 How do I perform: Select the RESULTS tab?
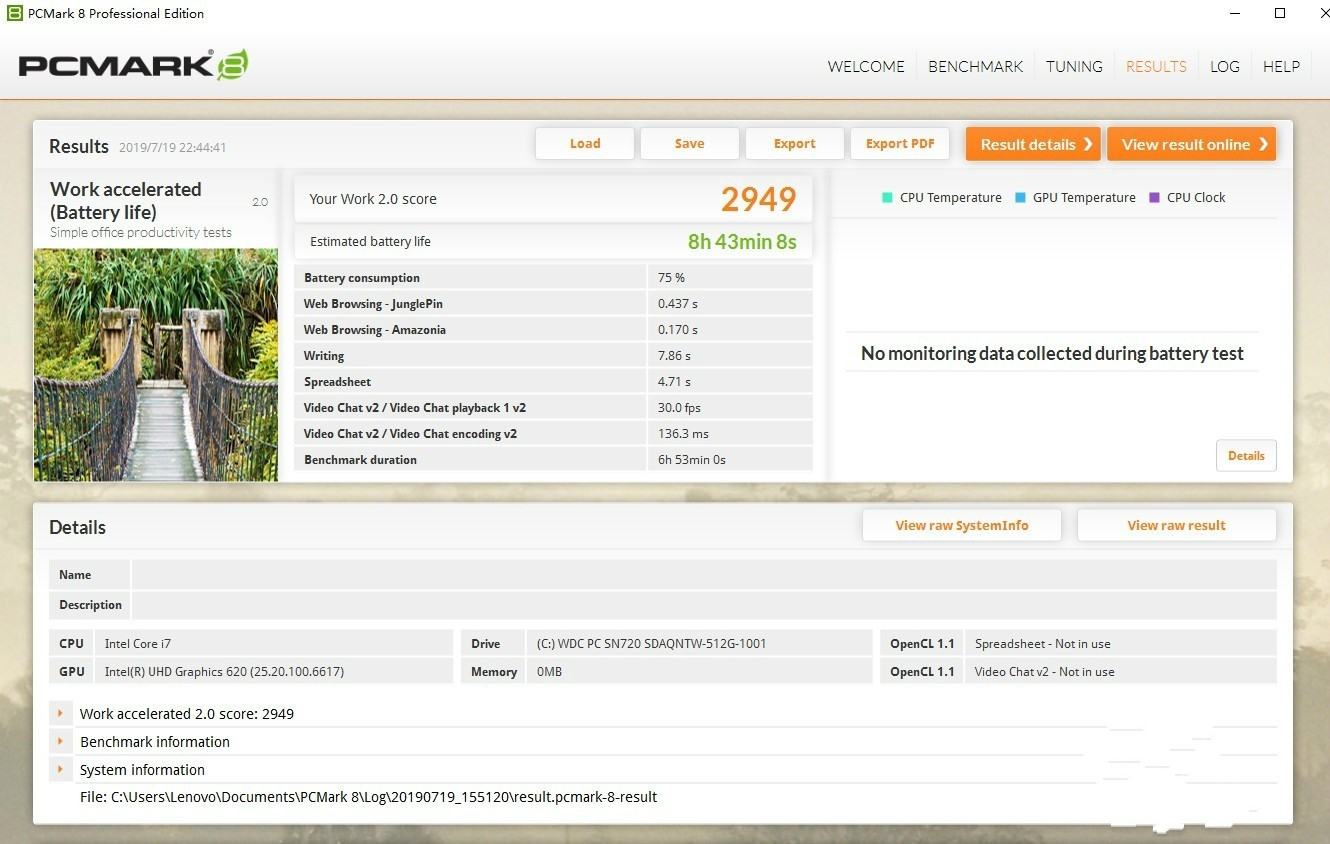point(1156,66)
